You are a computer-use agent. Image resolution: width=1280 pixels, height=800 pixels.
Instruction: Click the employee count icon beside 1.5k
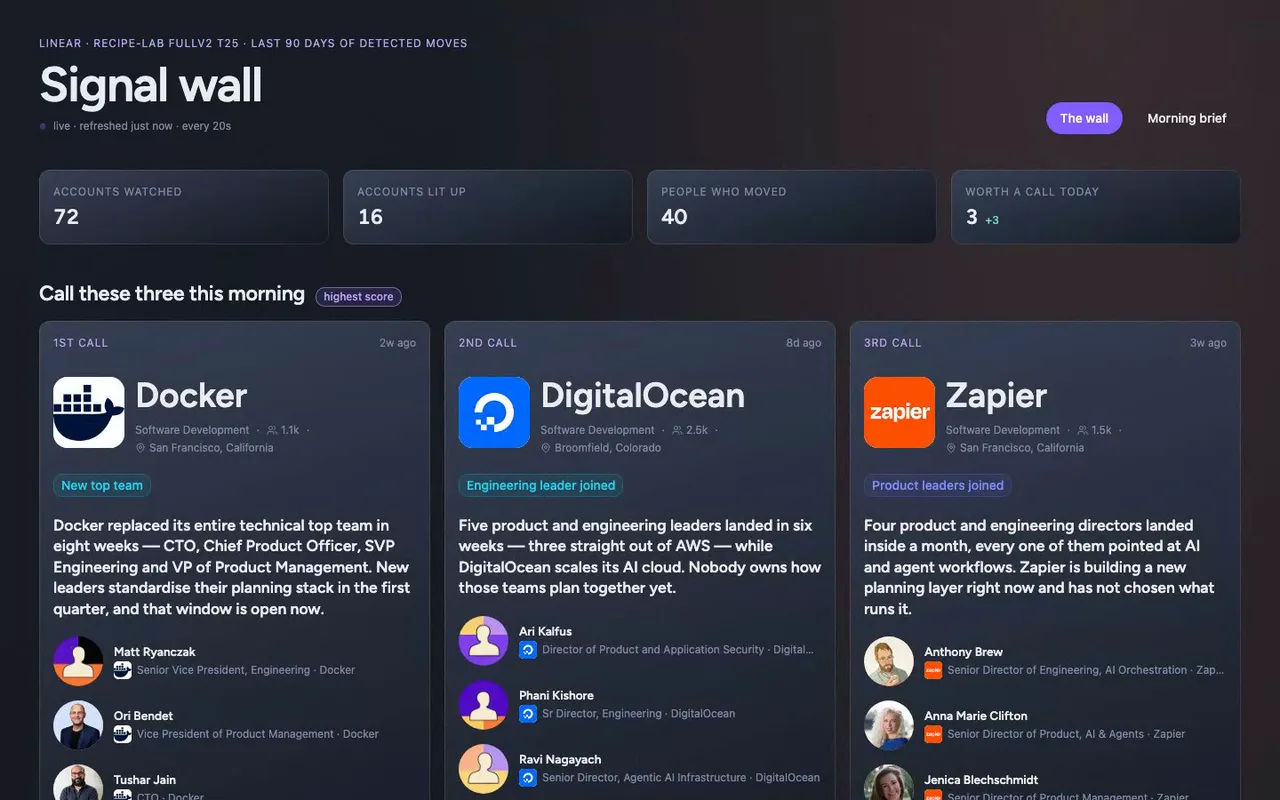(x=1083, y=430)
